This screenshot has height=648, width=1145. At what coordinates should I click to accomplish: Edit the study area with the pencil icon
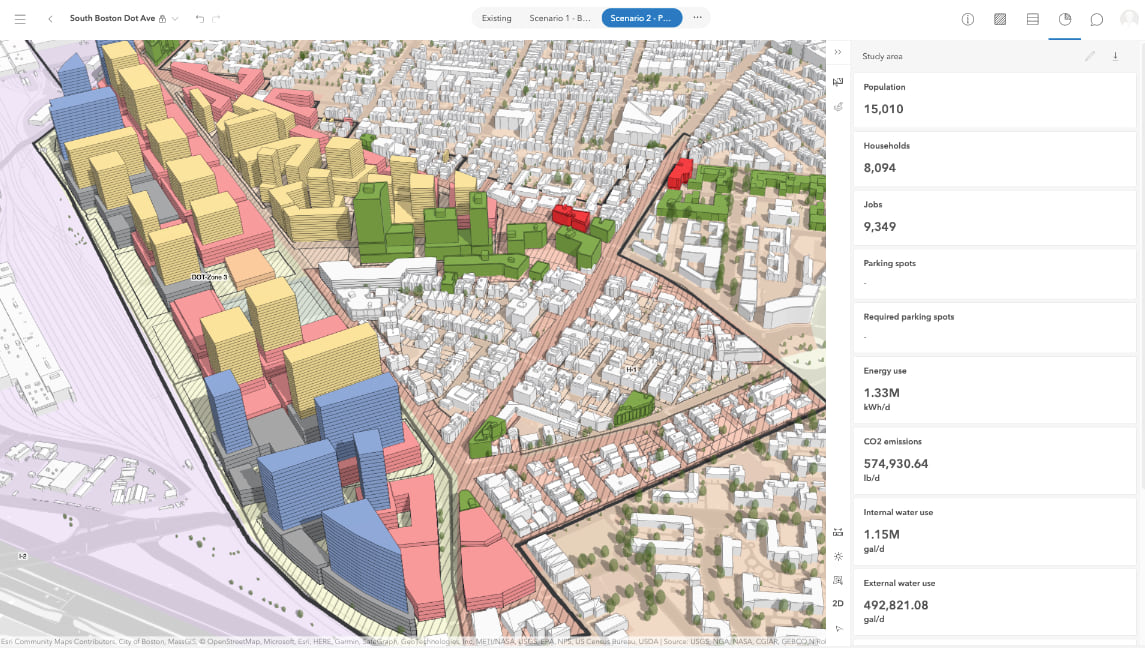[1090, 56]
